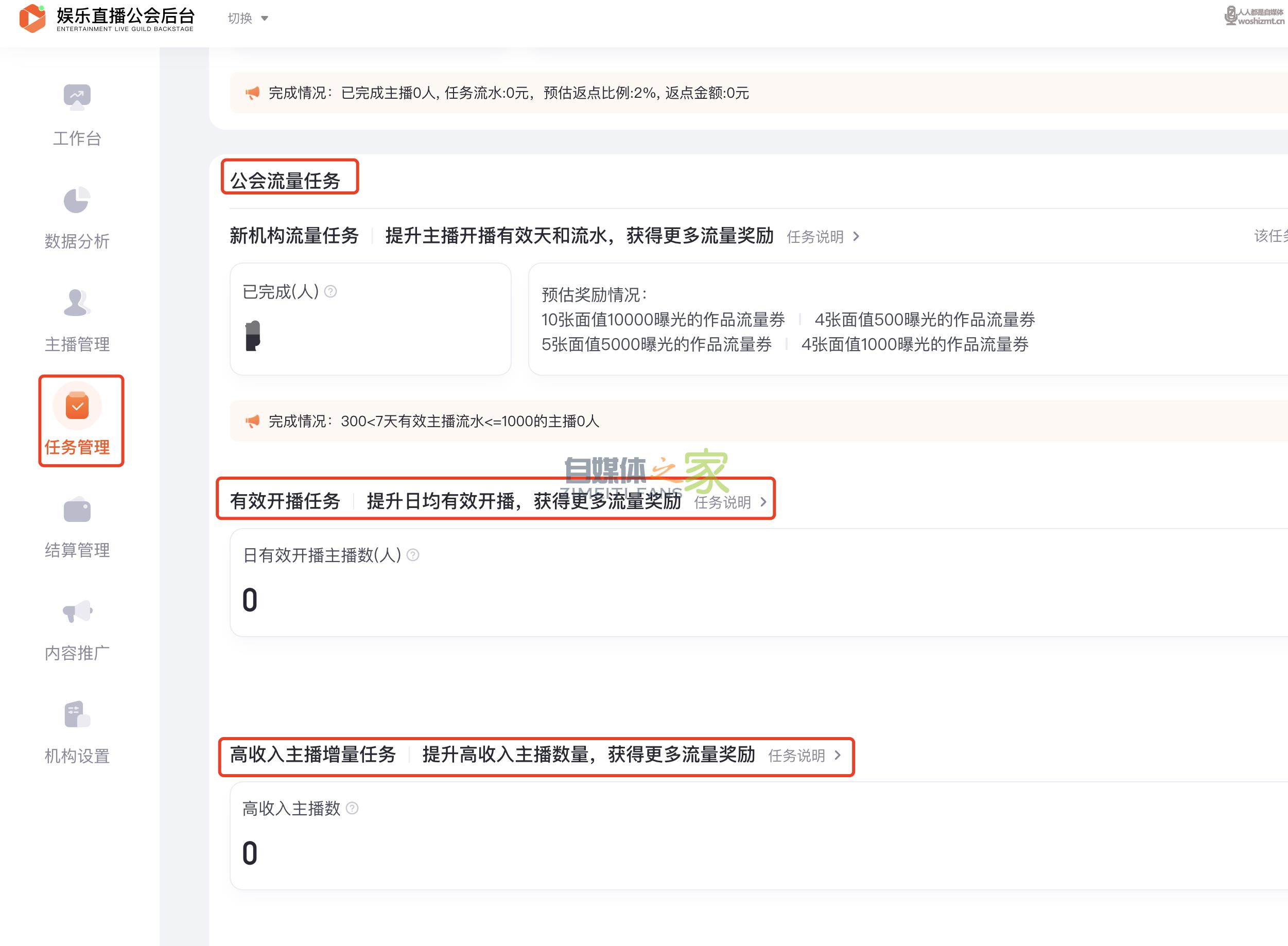Open the 机构设置 settings document icon
This screenshot has width=1288, height=946.
[x=77, y=715]
